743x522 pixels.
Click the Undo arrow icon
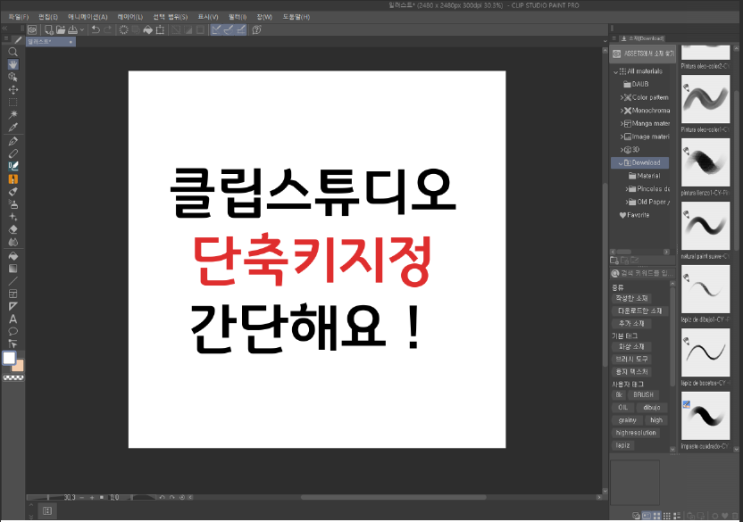pos(95,30)
